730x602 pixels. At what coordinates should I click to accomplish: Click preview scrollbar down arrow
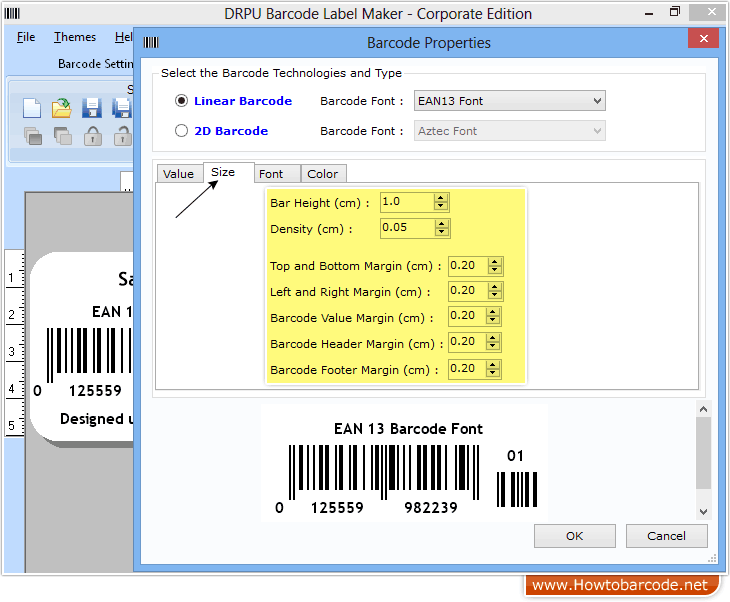[x=703, y=512]
